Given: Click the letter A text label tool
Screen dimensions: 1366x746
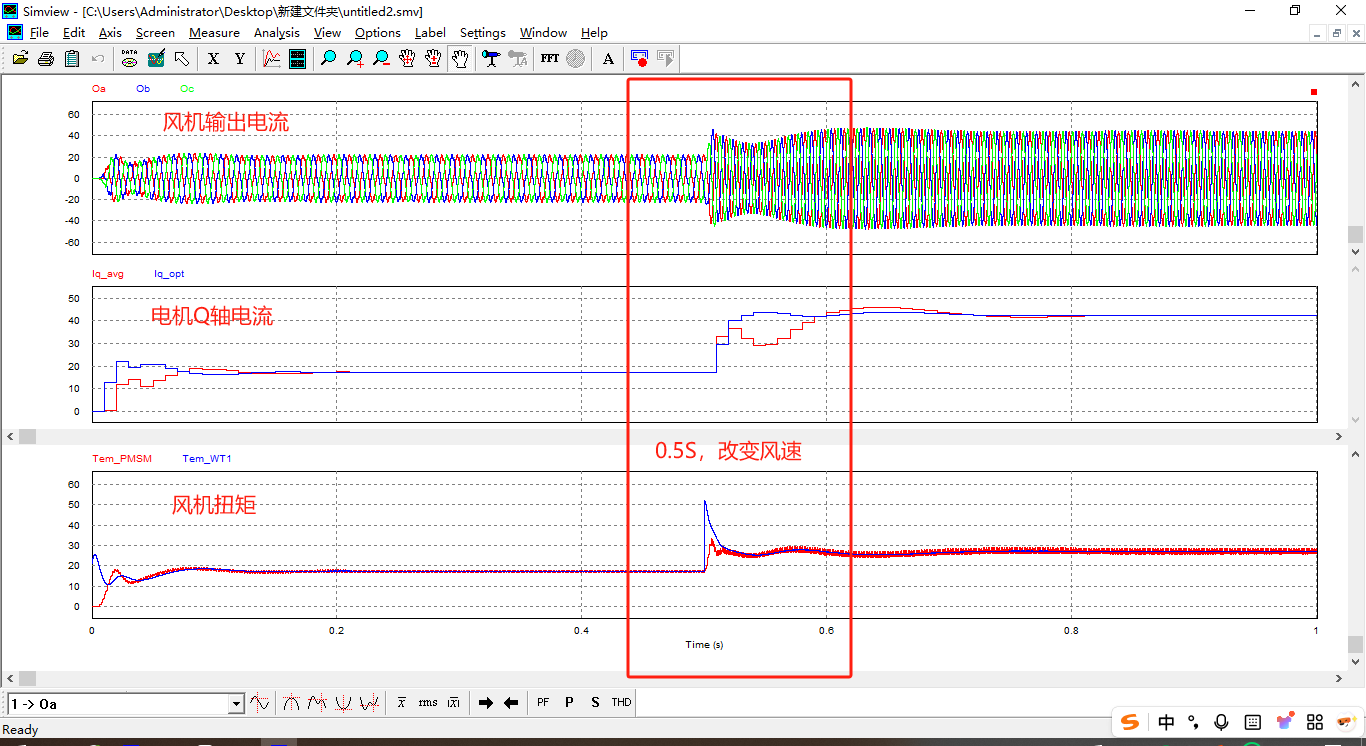Looking at the screenshot, I should [x=608, y=59].
